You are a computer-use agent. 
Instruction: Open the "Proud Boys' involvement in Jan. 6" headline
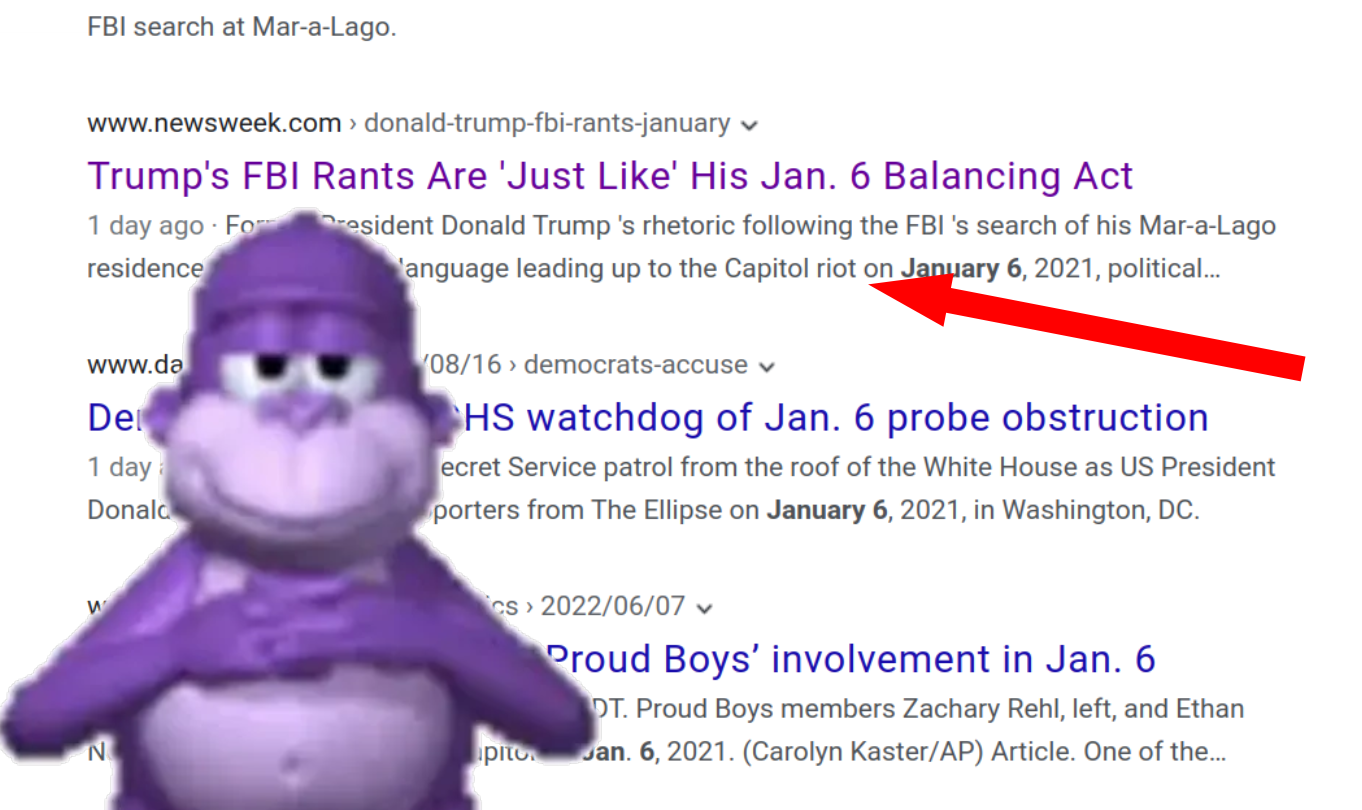[x=850, y=659]
